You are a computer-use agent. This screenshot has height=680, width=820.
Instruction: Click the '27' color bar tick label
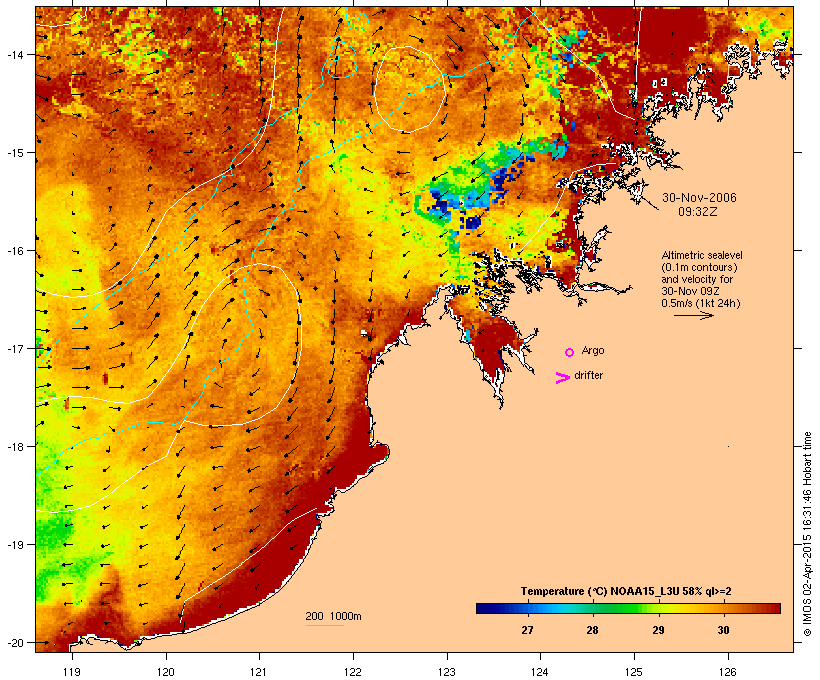[527, 630]
